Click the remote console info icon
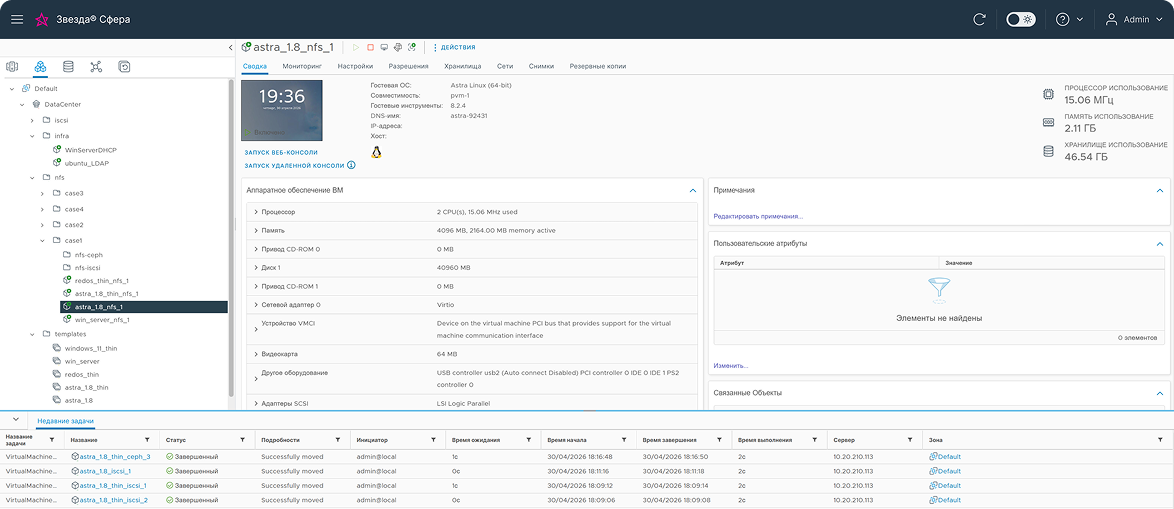The height and width of the screenshot is (509, 1174). pos(351,165)
